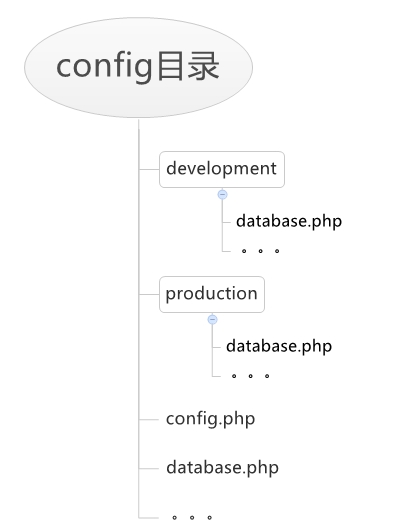Click connector line to root-level database.php
This screenshot has height=529, width=401.
pyautogui.click(x=149, y=468)
